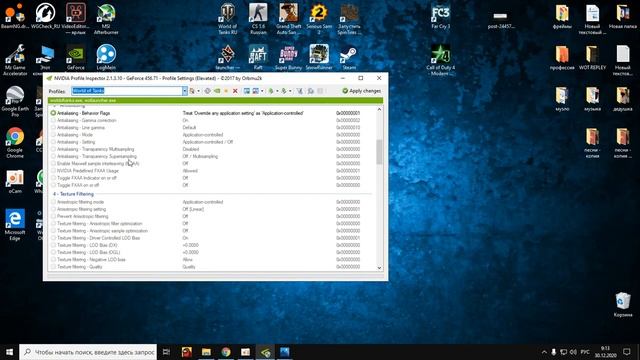The image size is (640, 360).
Task: Click the remove application from profile icon
Action: point(256,91)
